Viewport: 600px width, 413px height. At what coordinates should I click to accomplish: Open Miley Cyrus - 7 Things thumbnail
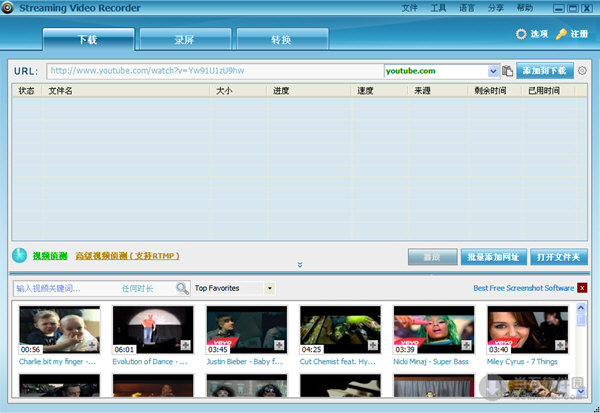coord(528,330)
